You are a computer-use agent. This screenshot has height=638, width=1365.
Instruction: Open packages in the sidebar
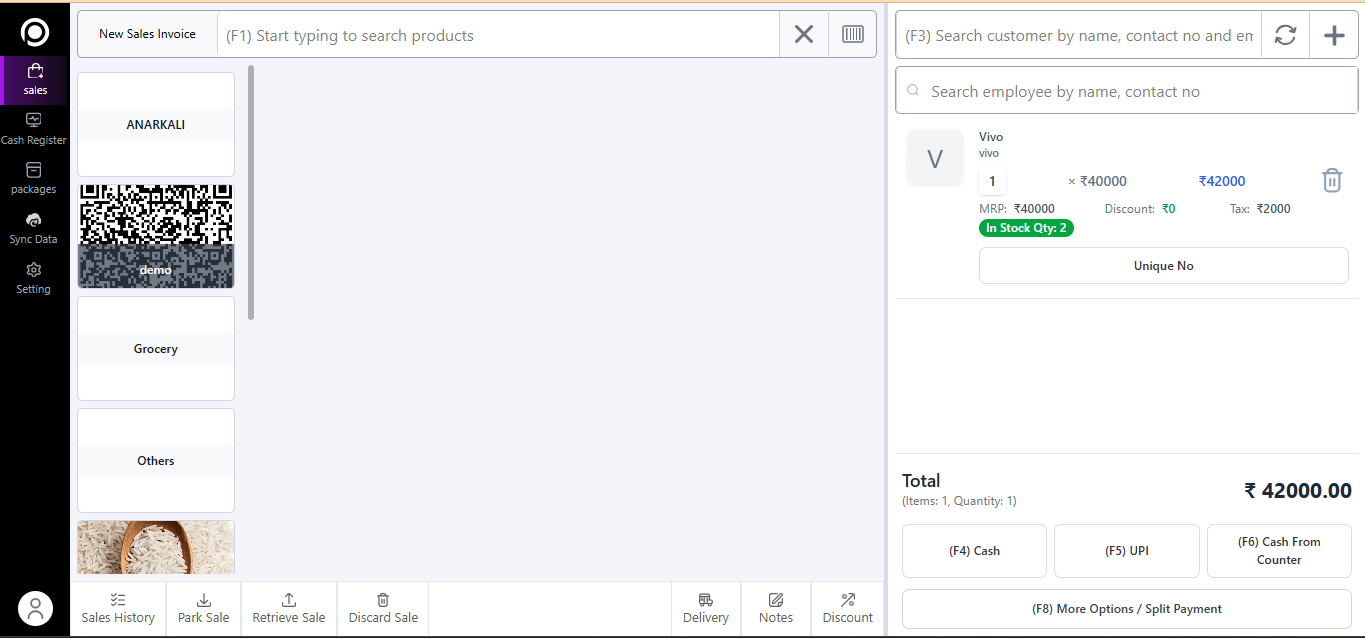[34, 179]
